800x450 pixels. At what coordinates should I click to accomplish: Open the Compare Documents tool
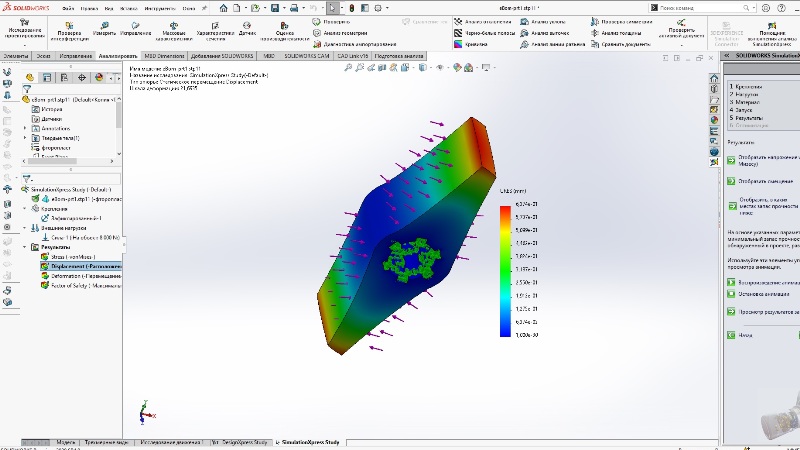(x=597, y=44)
